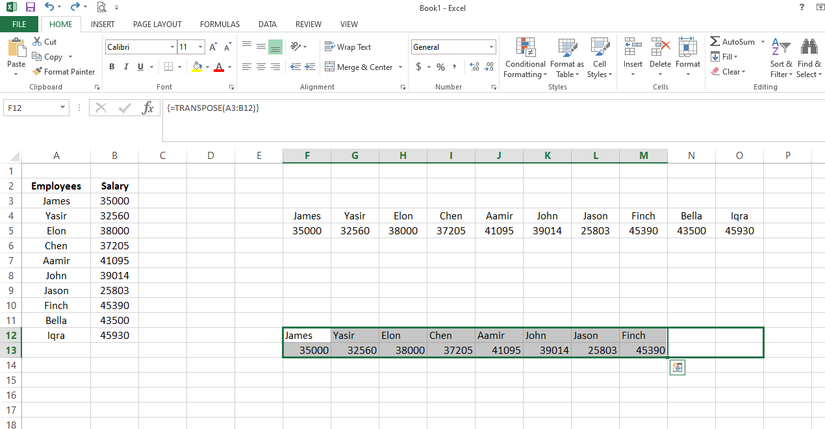This screenshot has width=825, height=429.
Task: Open the General number format dropdown
Action: tap(491, 47)
